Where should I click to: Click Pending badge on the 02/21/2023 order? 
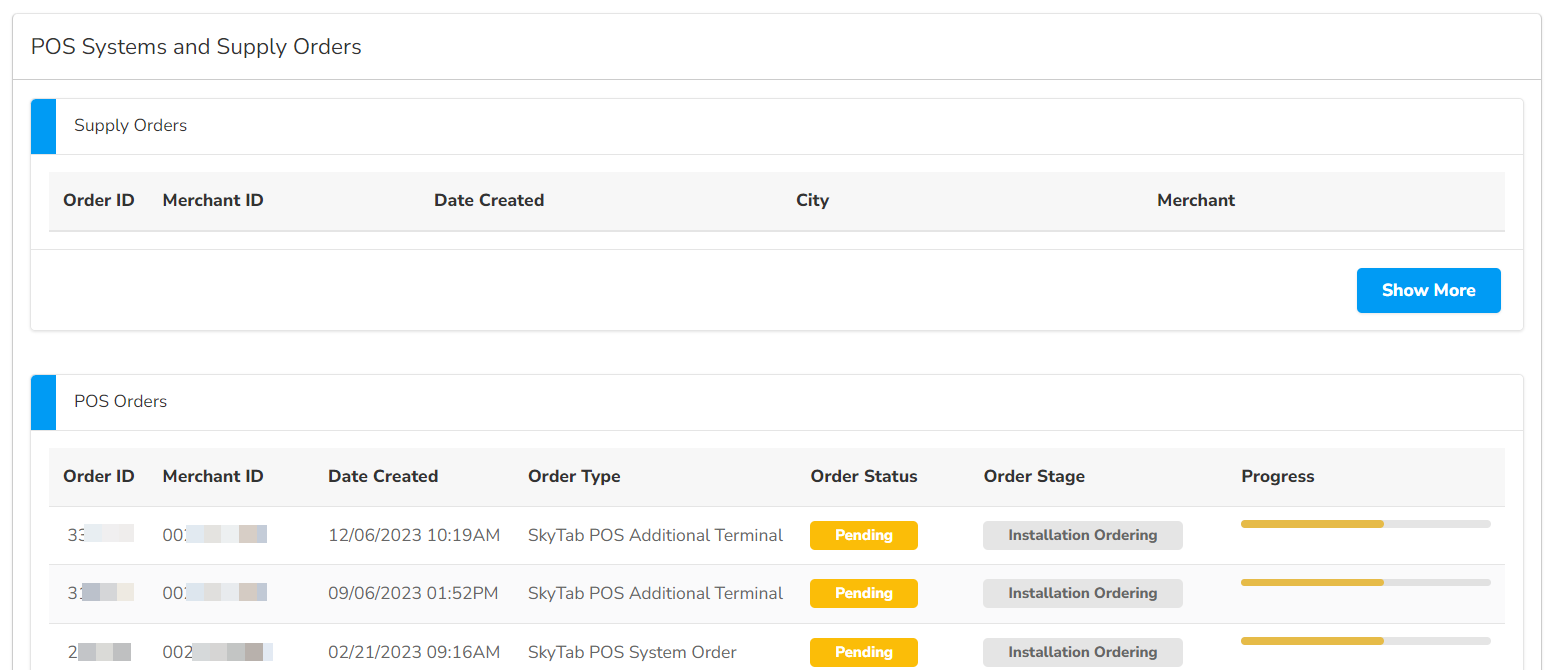[x=863, y=652]
